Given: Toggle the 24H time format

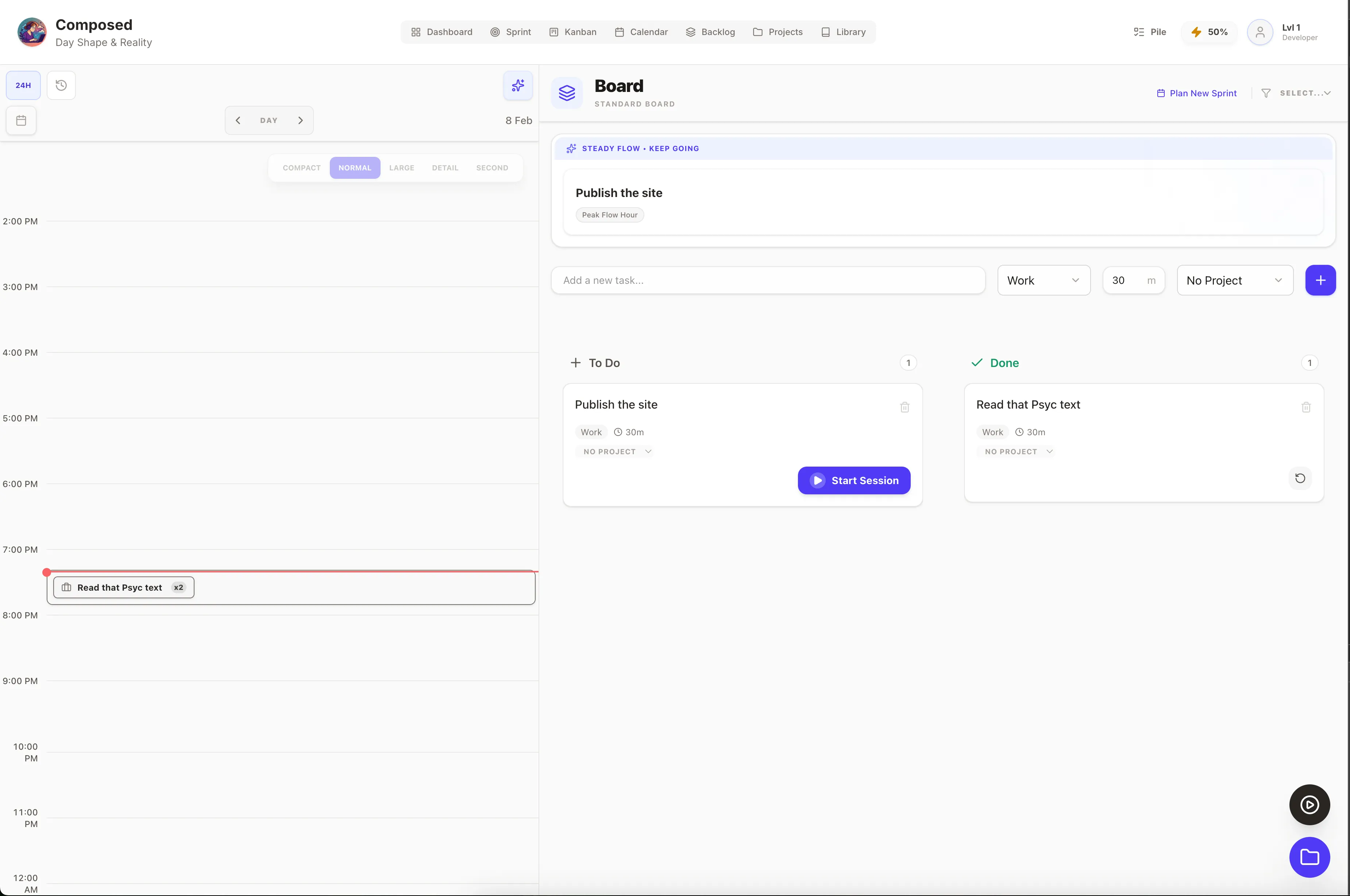Looking at the screenshot, I should (23, 85).
